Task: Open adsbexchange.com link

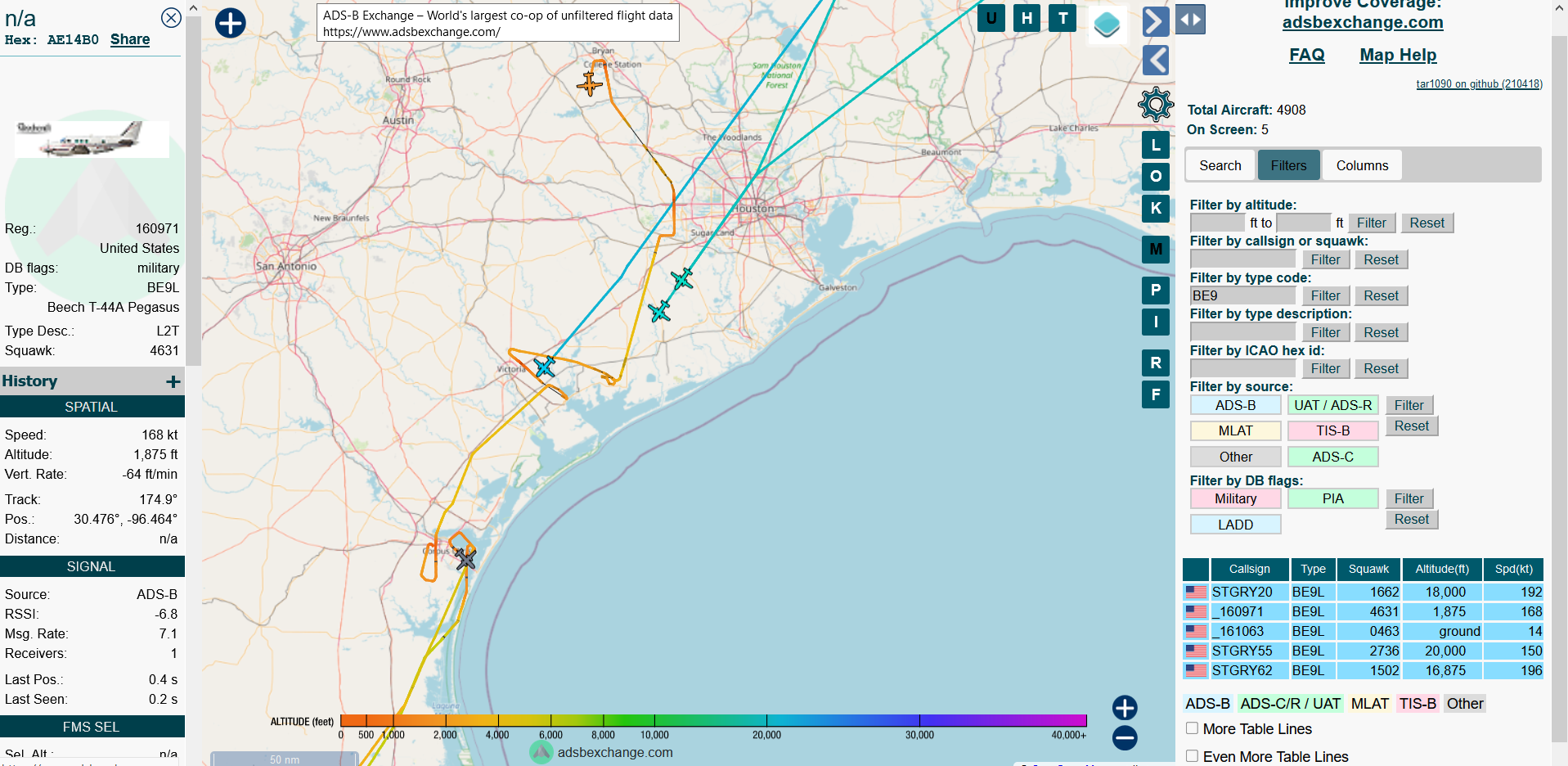Action: pos(1363,23)
